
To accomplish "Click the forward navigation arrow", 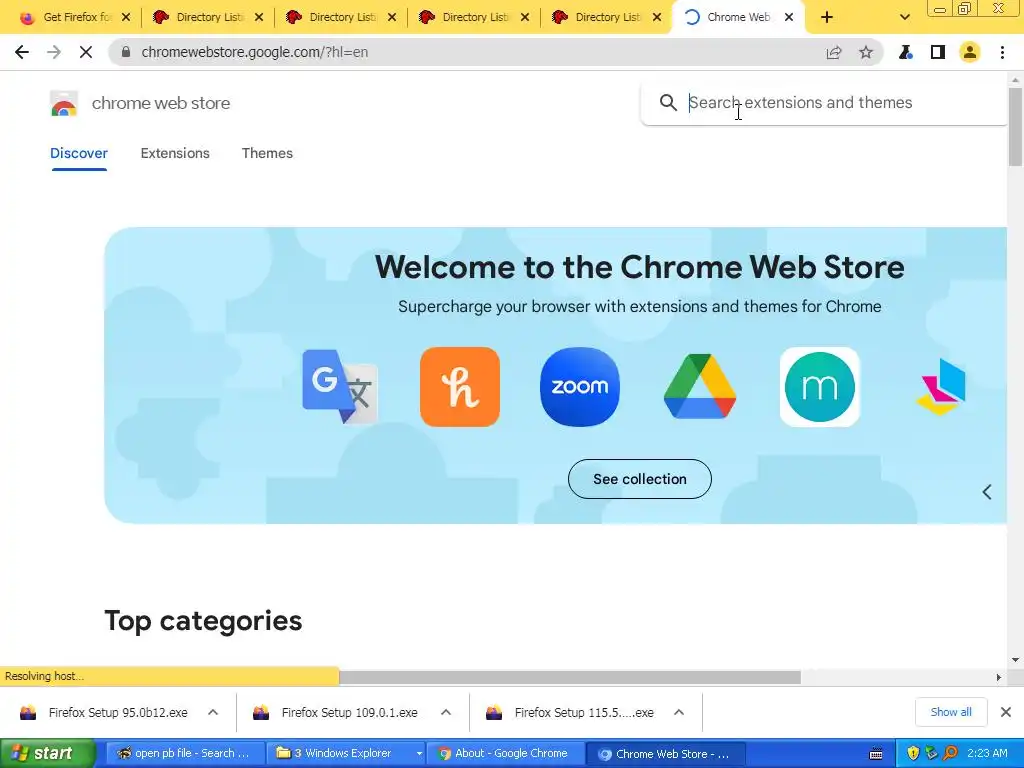I will 54,52.
